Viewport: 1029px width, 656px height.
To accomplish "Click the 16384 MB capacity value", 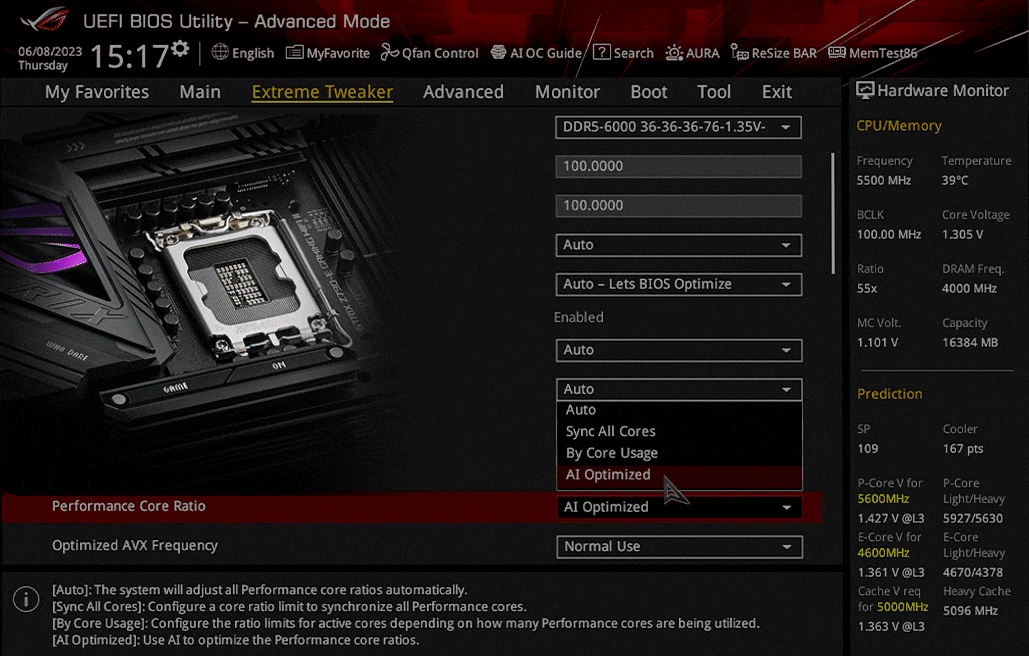I will (970, 343).
